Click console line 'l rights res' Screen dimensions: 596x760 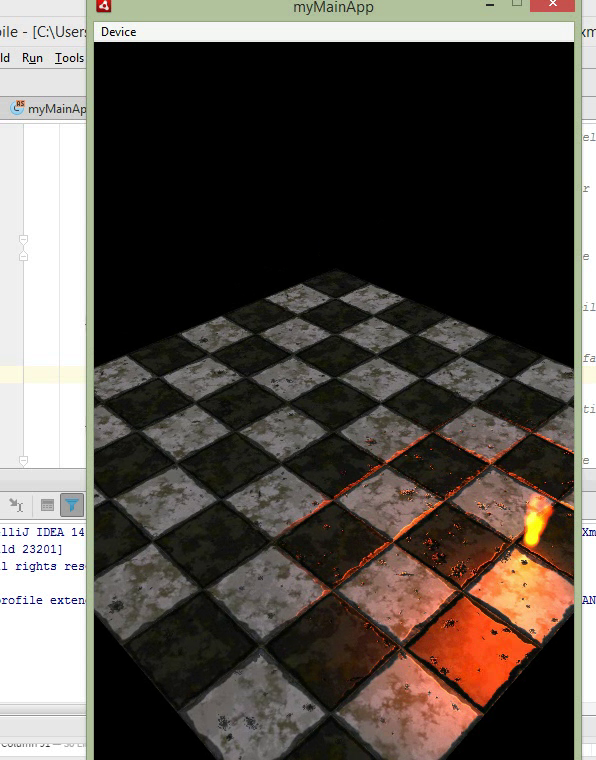42,566
